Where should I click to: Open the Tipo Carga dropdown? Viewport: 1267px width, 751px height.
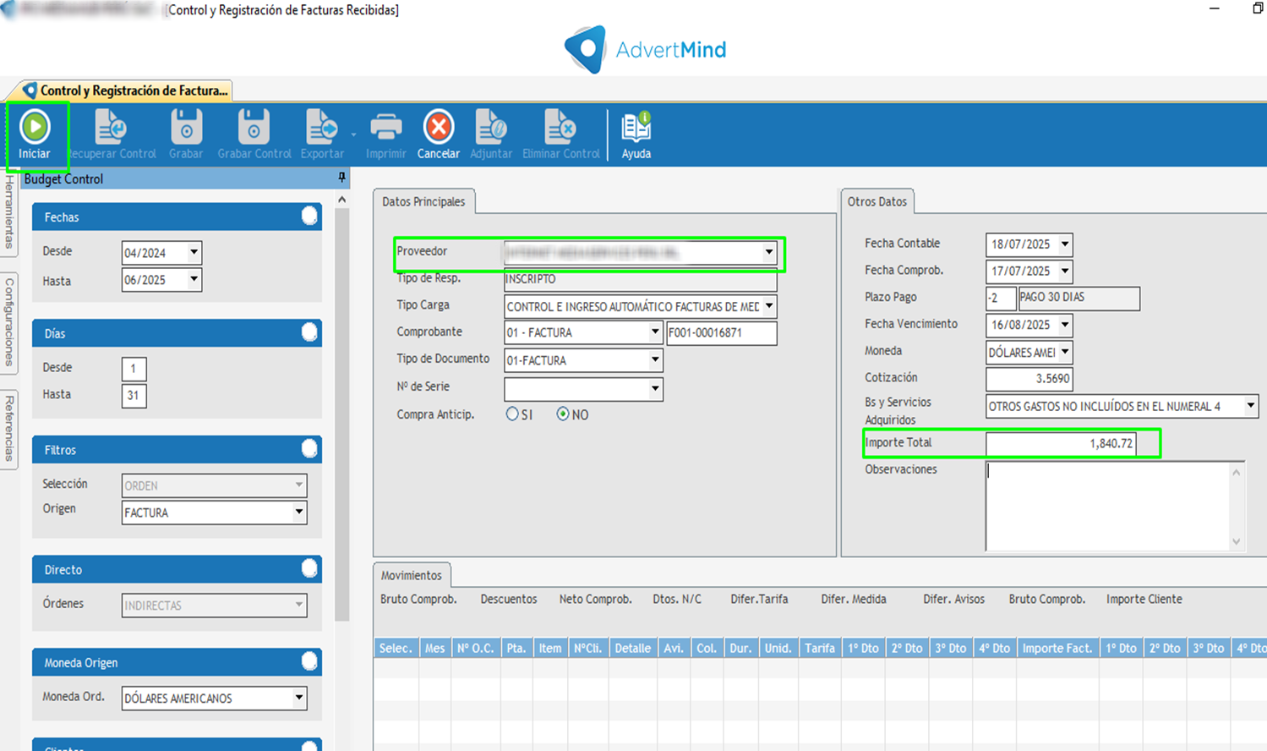click(x=769, y=306)
